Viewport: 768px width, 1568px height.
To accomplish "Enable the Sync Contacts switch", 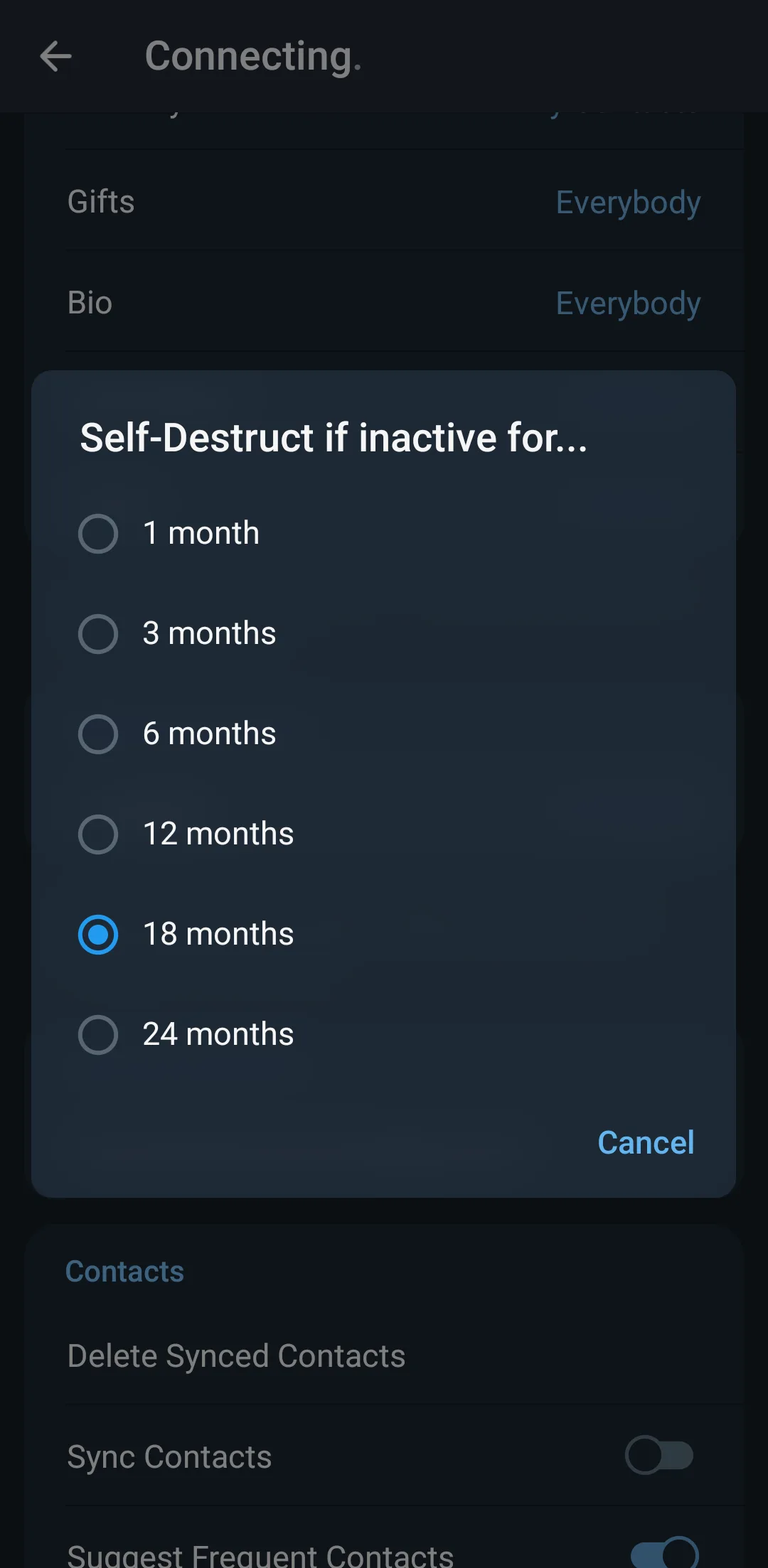I will 659,1455.
